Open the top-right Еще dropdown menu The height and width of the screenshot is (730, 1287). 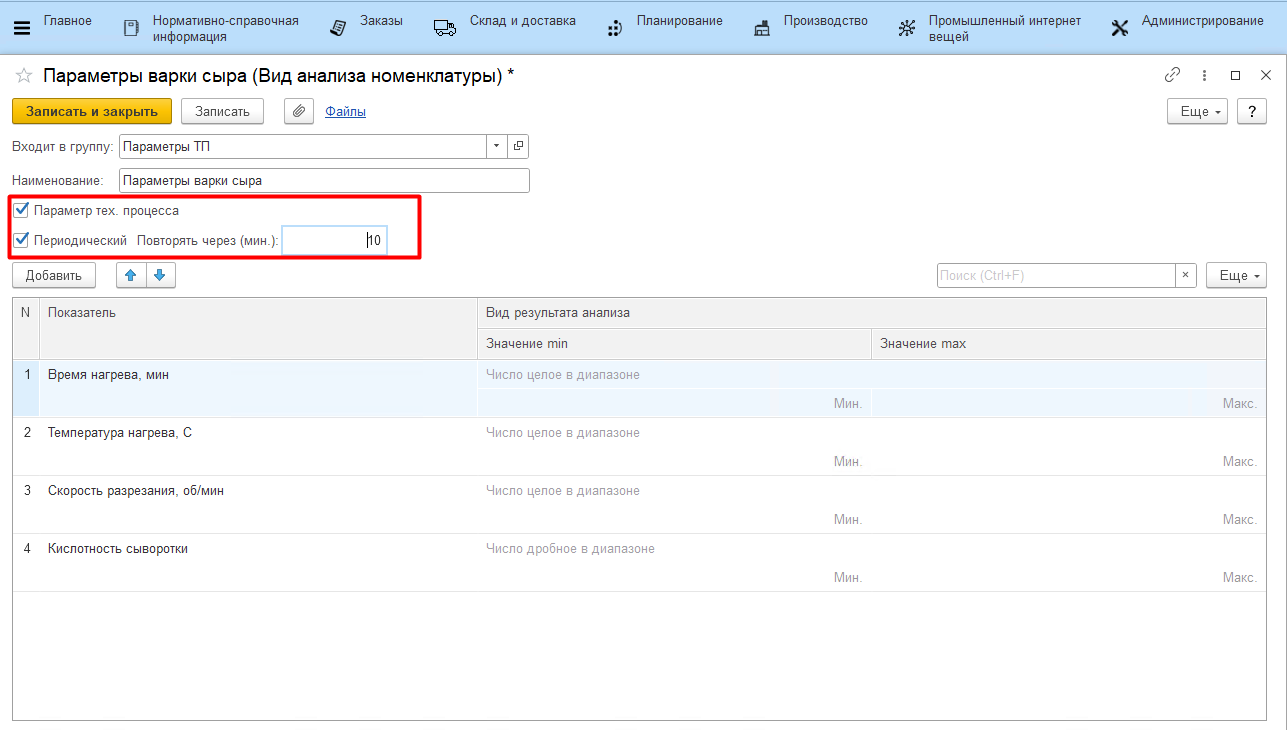pos(1197,111)
